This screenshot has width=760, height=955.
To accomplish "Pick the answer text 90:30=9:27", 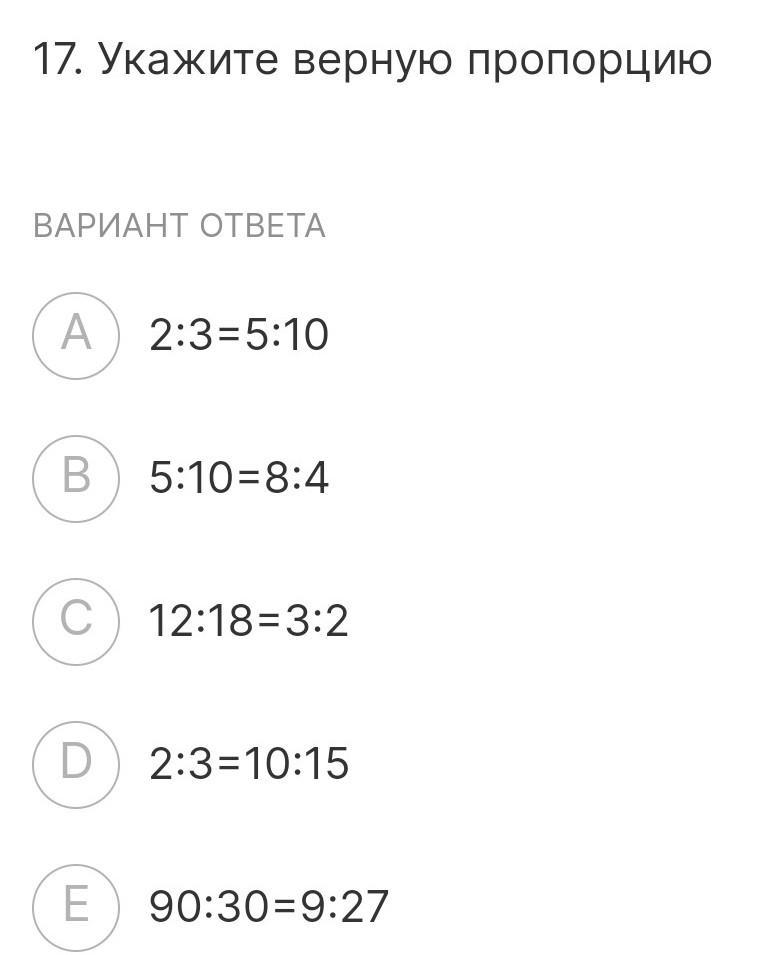I will point(268,907).
